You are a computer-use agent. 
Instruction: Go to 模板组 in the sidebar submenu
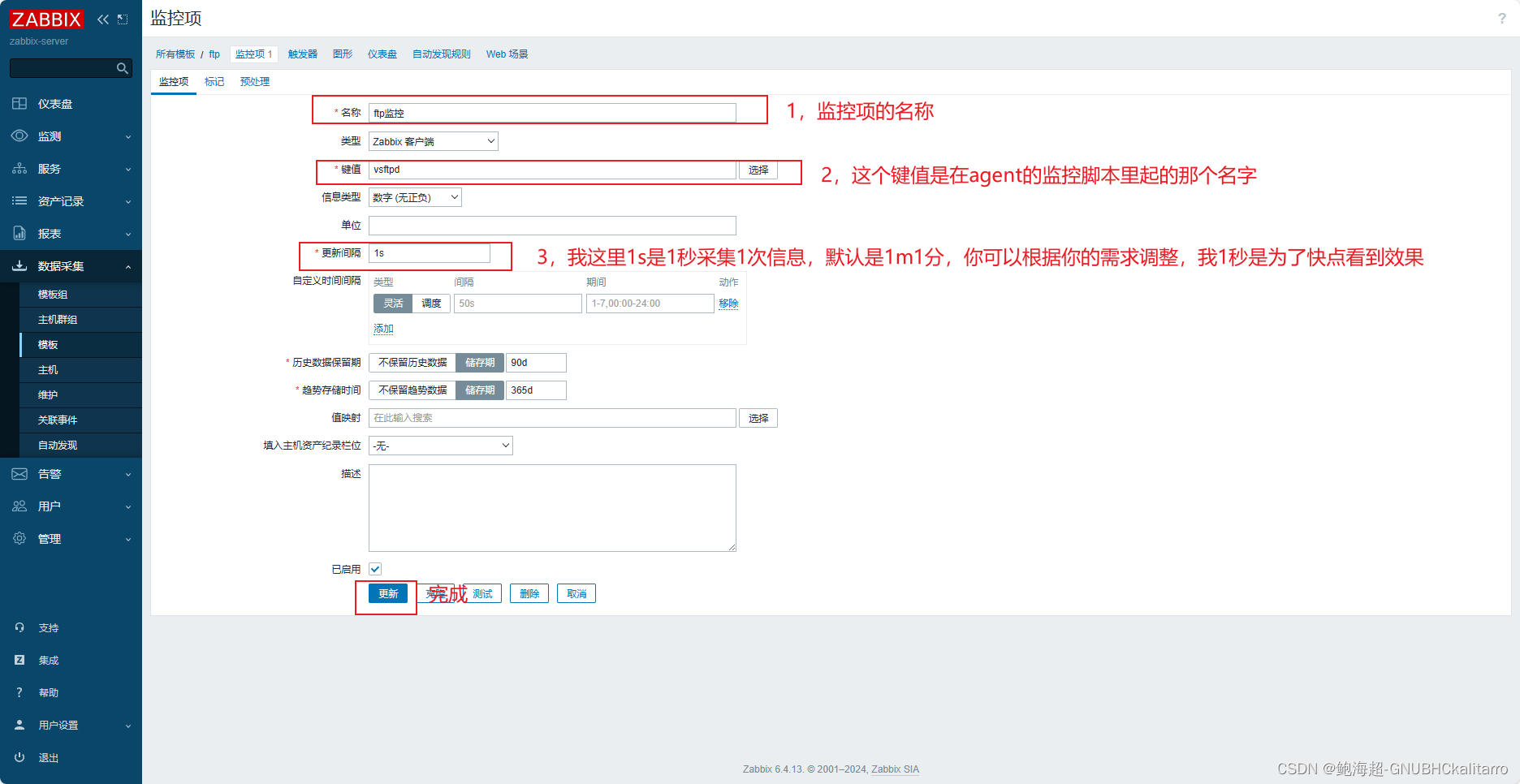[53, 295]
